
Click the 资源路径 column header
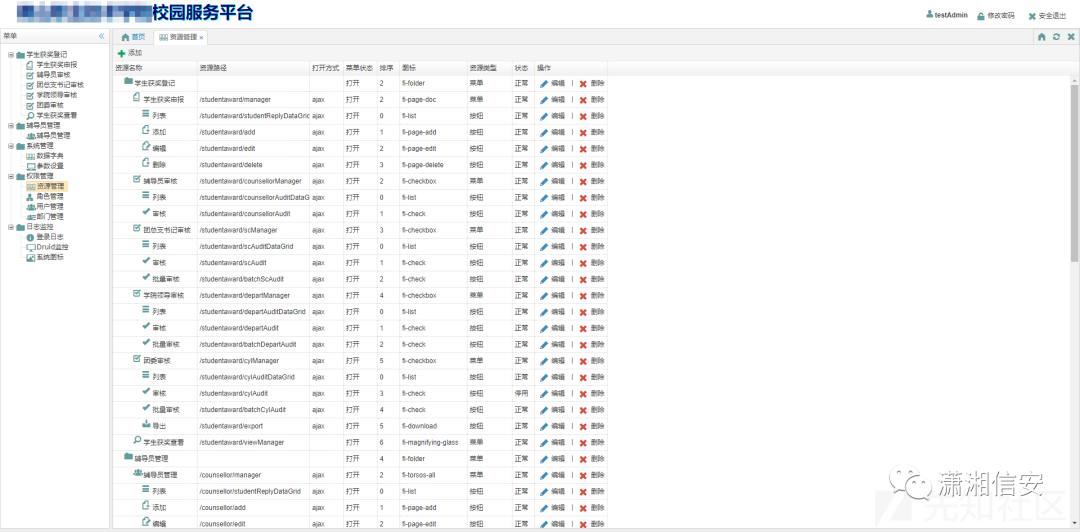click(253, 68)
